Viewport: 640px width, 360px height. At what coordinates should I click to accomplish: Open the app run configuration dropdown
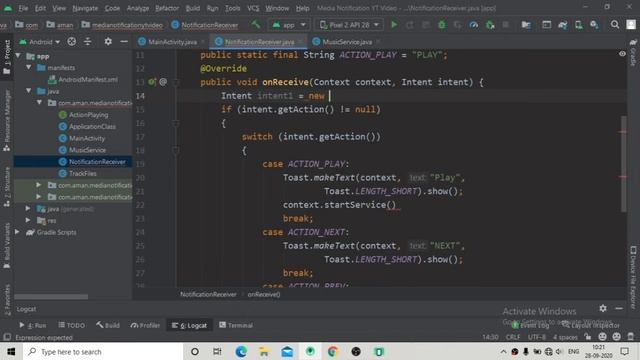[289, 25]
